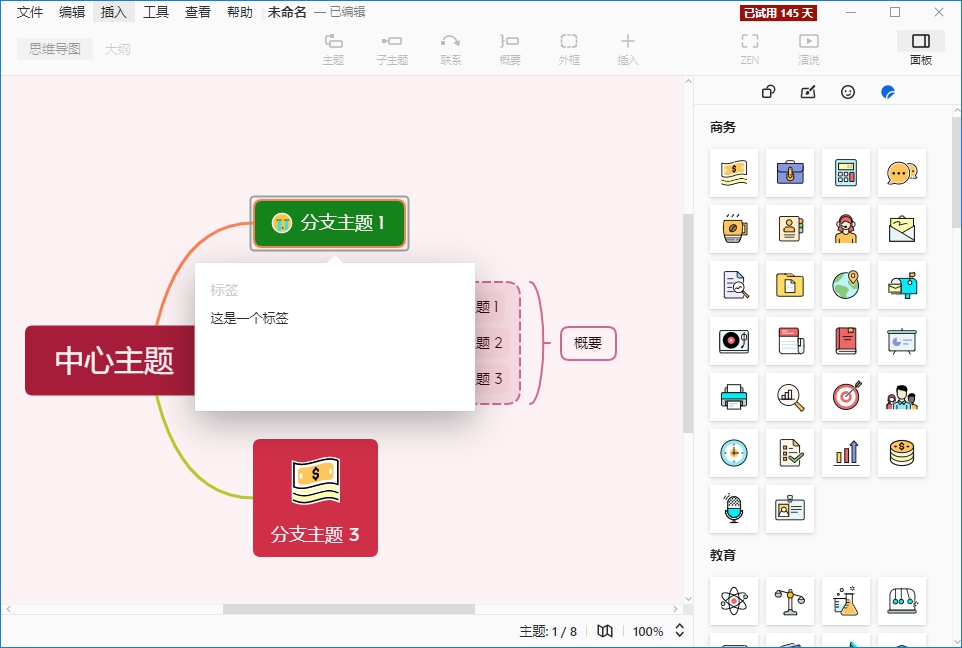
Task: Select the 概要 summary topic
Action: pos(588,343)
